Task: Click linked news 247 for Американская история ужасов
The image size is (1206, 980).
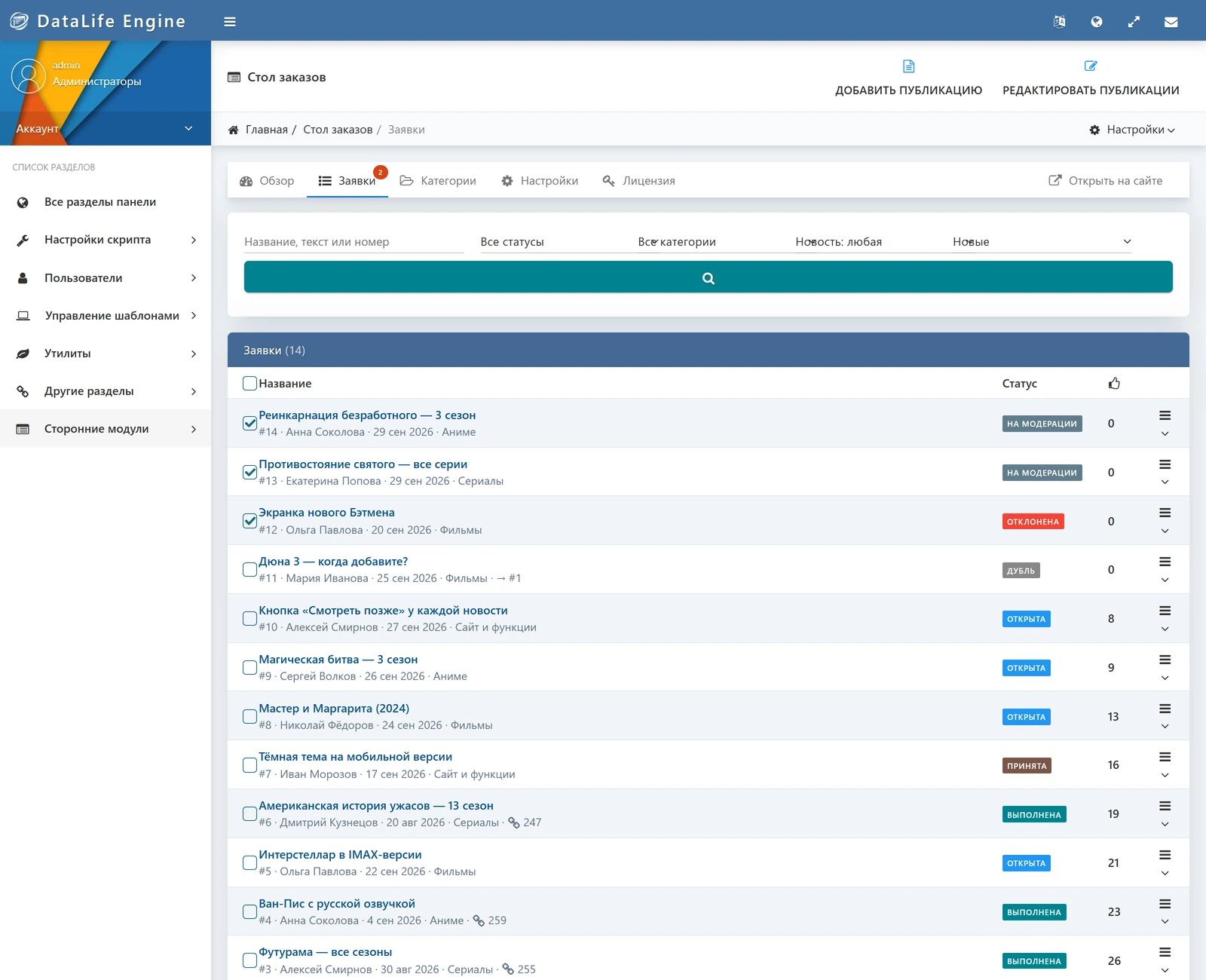Action: [x=525, y=822]
